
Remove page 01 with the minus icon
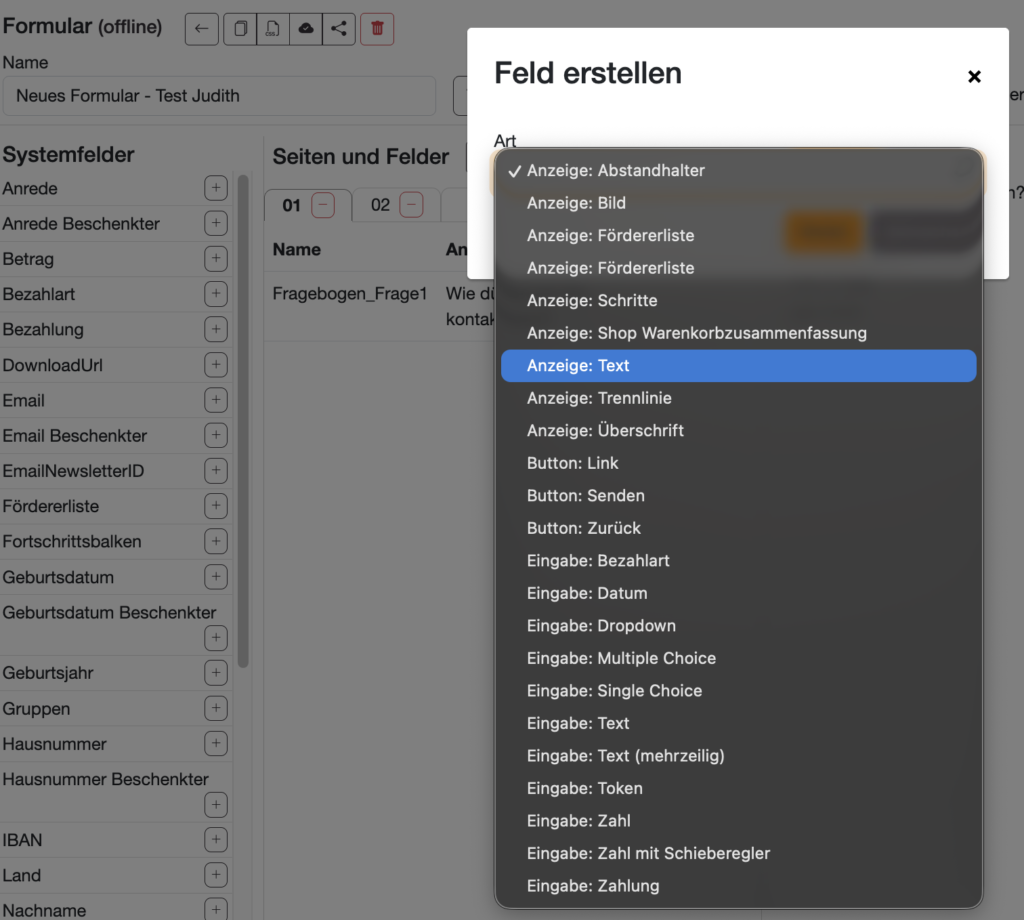click(323, 205)
